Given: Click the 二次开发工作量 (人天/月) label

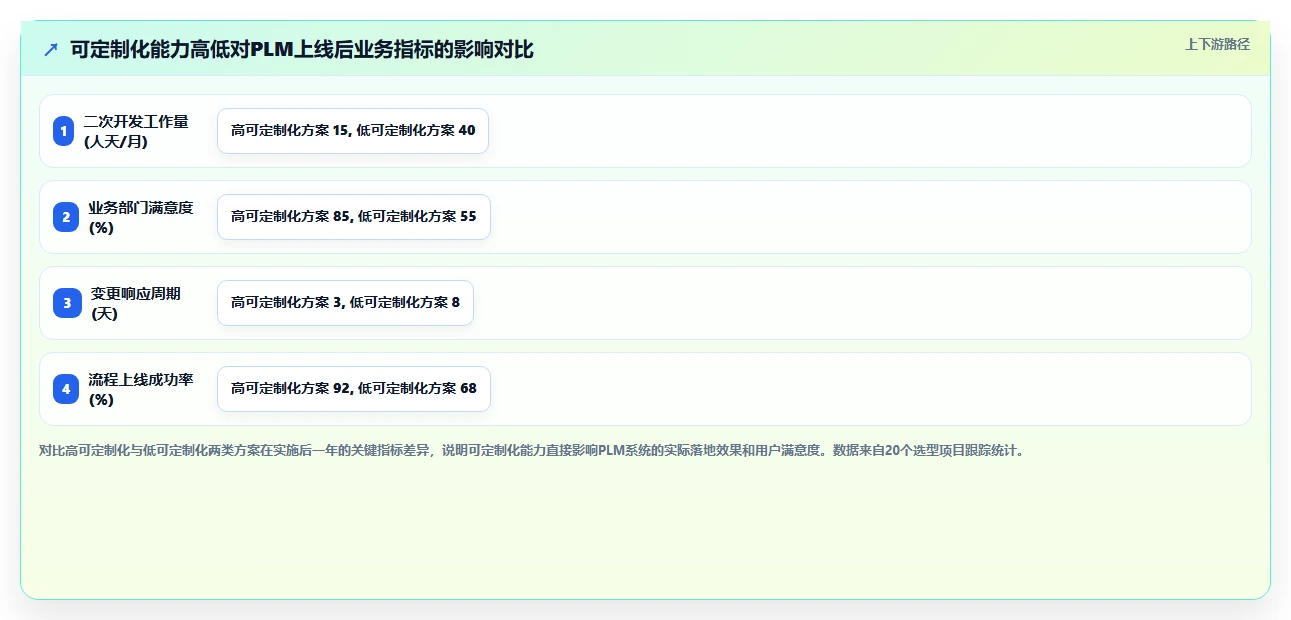Looking at the screenshot, I should (x=137, y=131).
